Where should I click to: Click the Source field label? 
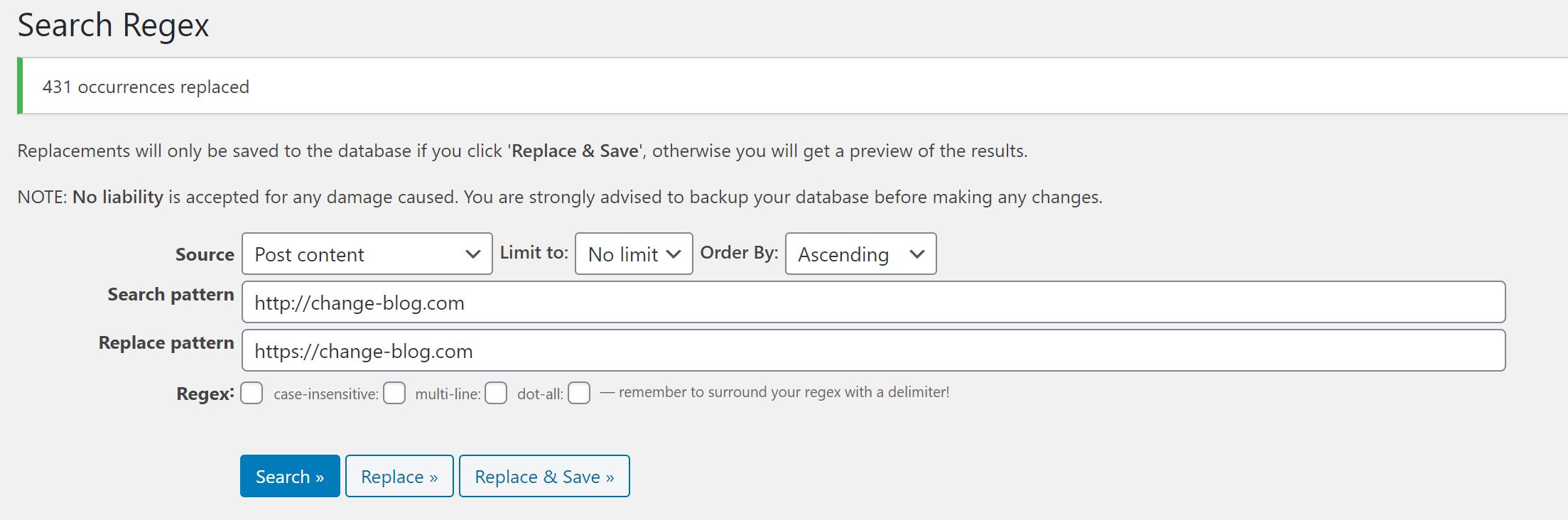[x=205, y=254]
